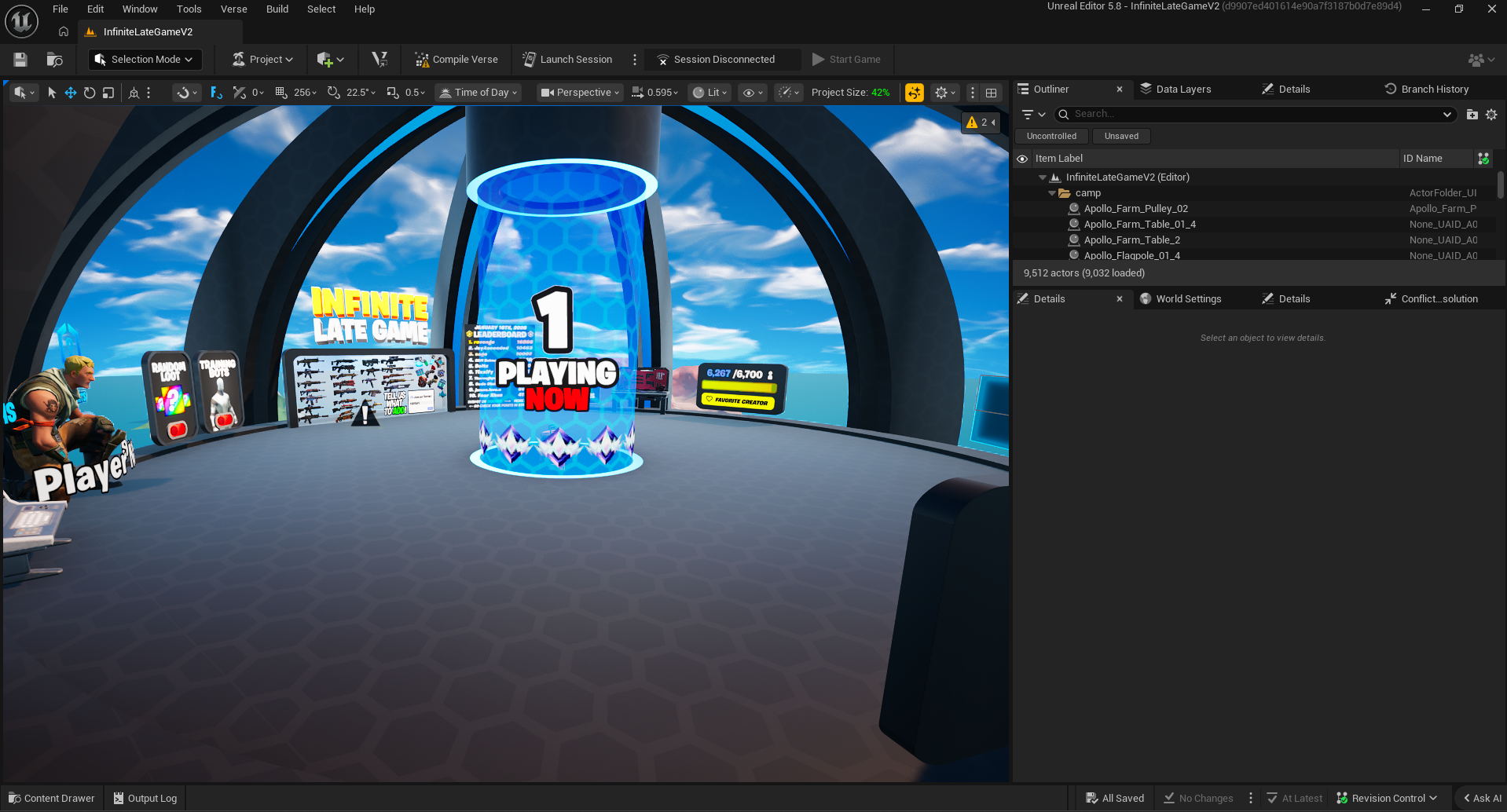Click the viewport layout grid icon

point(992,93)
